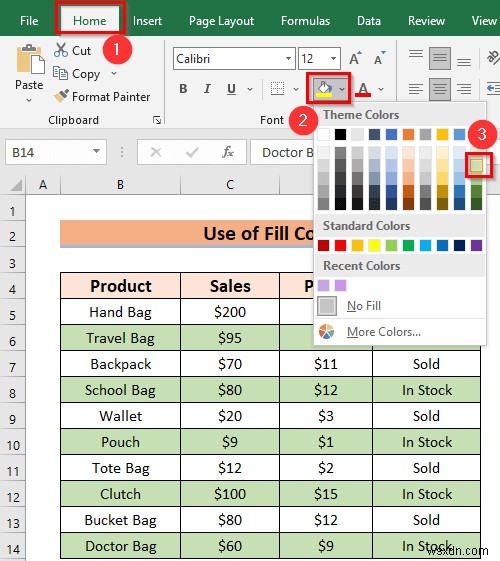Toggle Italic formatting
Viewport: 500px width, 561px height.
[x=207, y=88]
